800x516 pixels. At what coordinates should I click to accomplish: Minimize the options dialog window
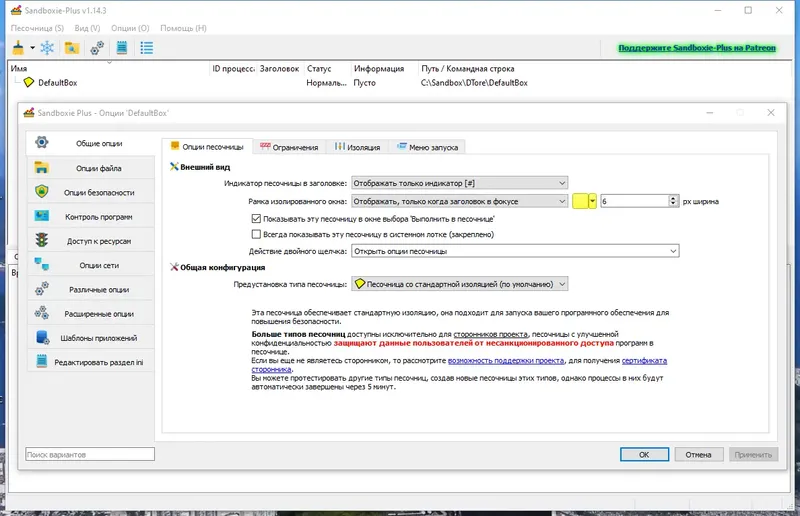point(710,112)
